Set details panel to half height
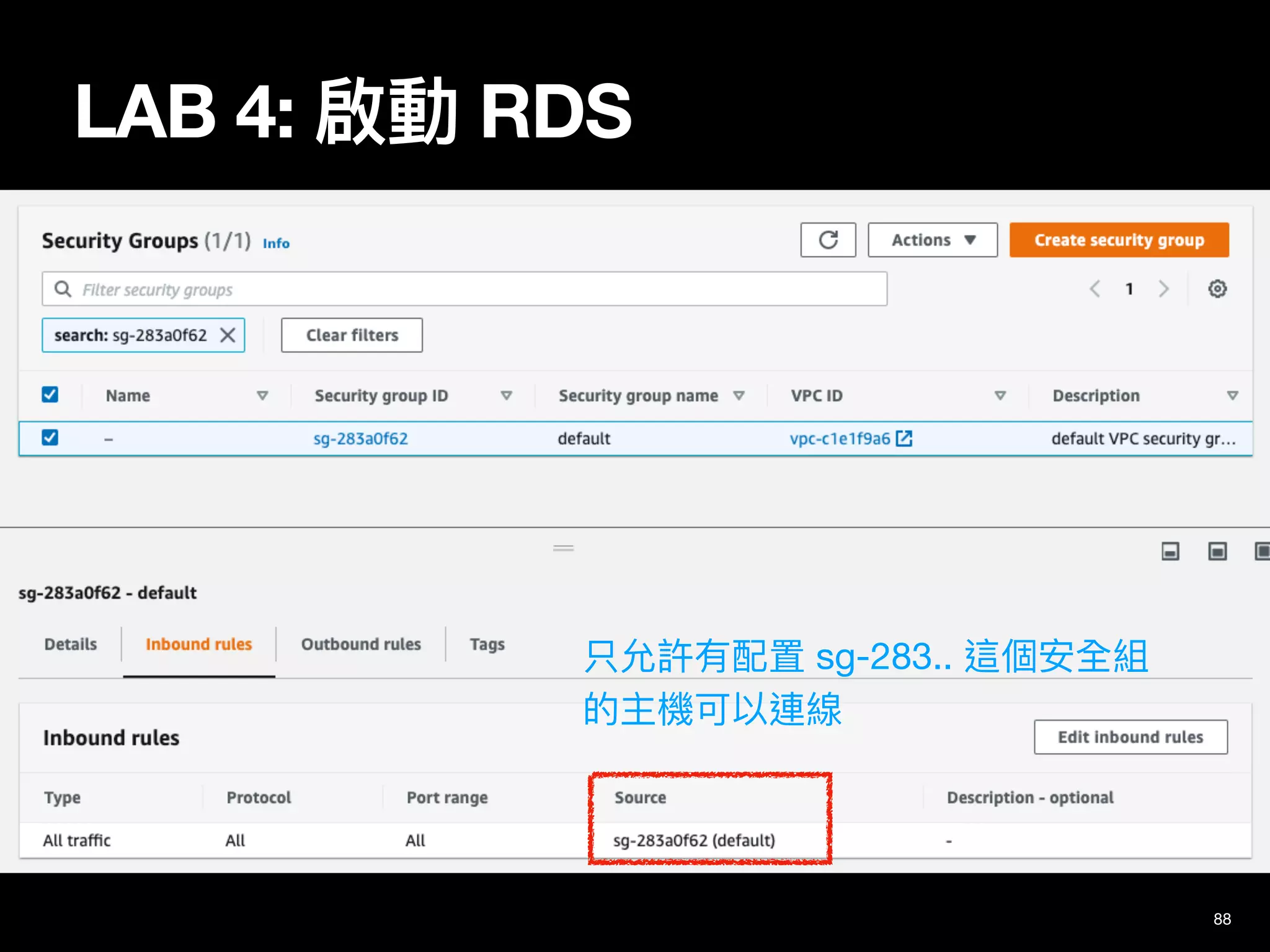 coord(1217,551)
